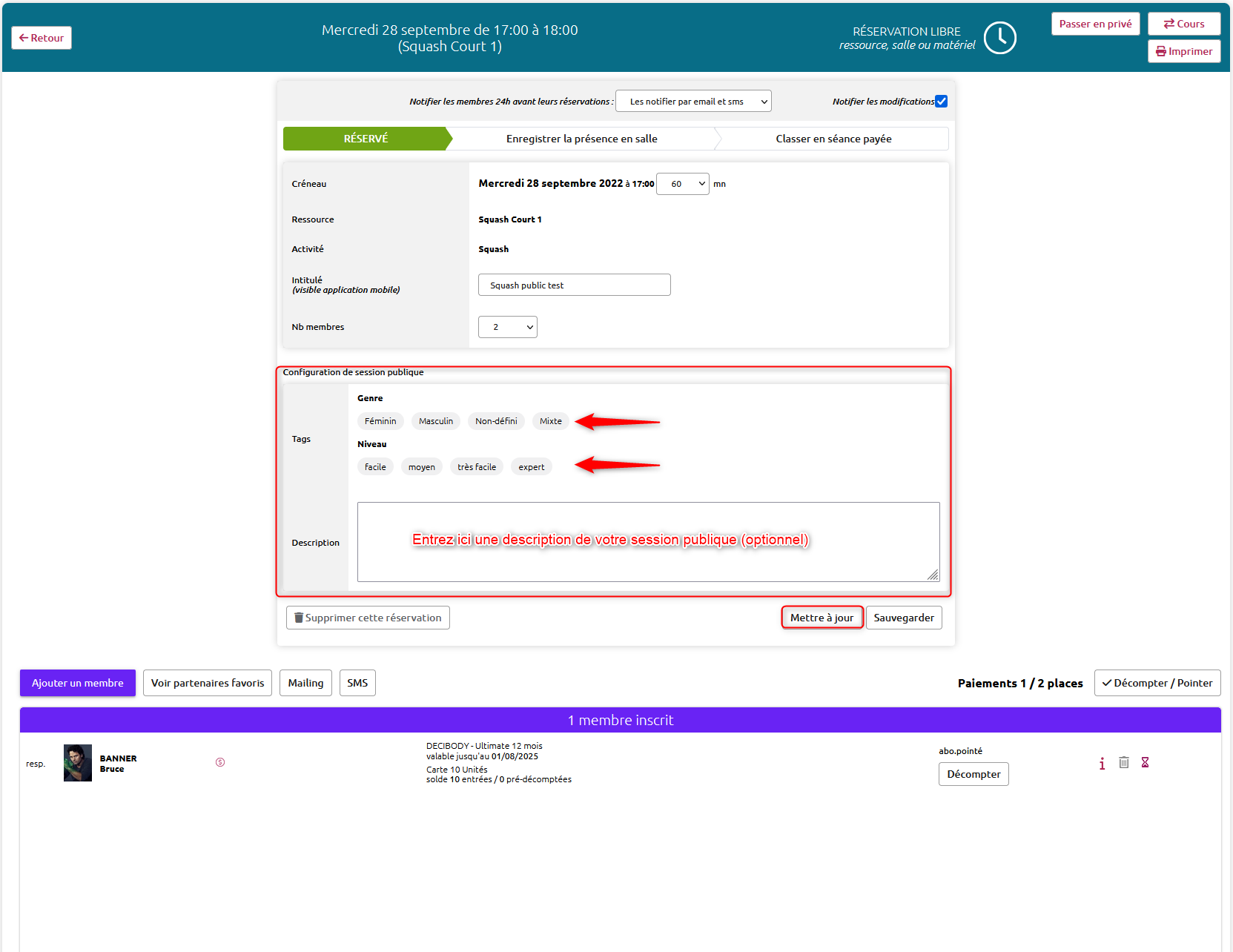Viewport: 1233px width, 952px height.
Task: Click the trash icon in member row
Action: 1124,762
